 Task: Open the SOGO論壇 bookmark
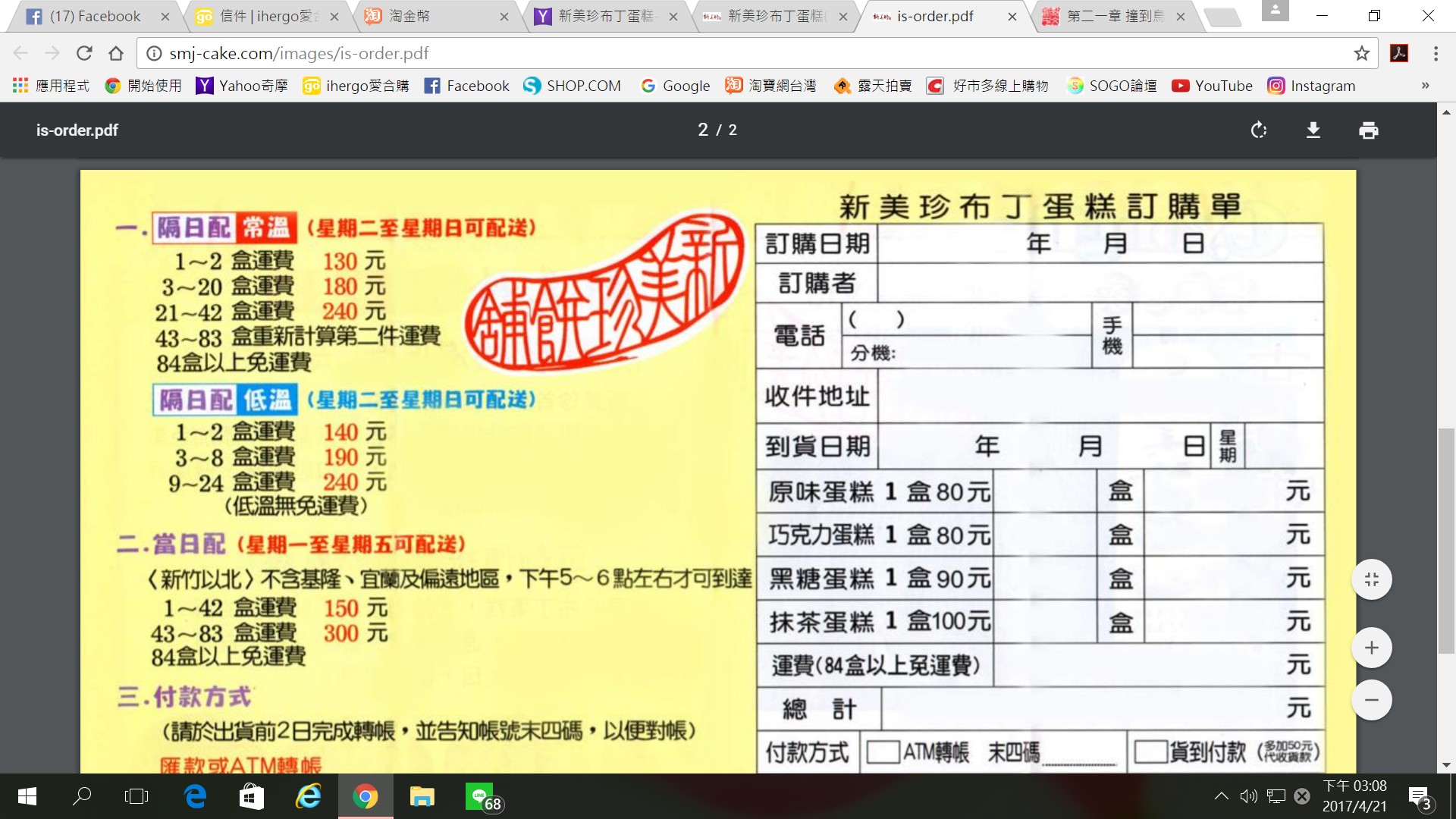[1112, 86]
